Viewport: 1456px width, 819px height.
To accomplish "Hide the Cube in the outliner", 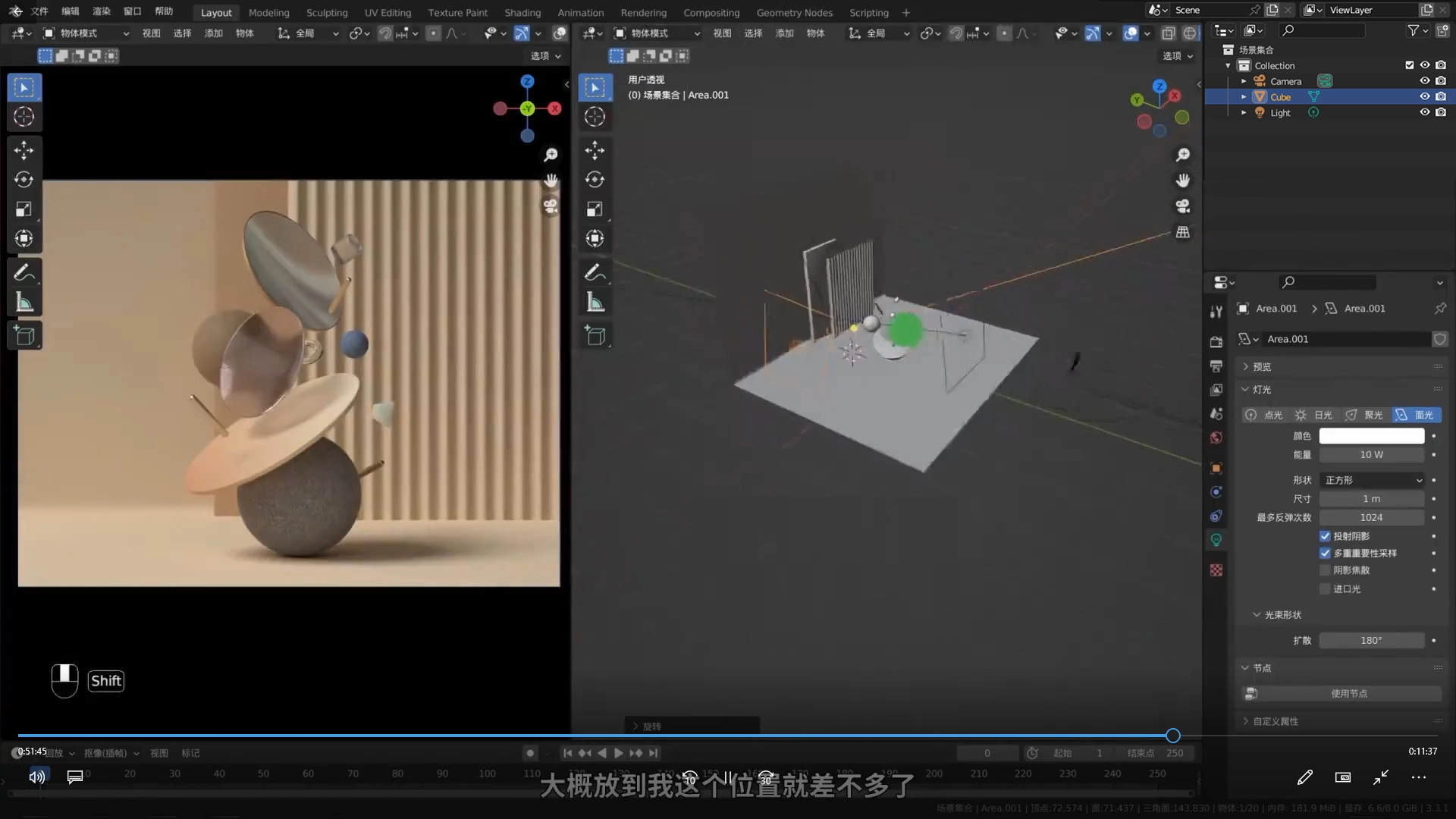I will coord(1424,97).
